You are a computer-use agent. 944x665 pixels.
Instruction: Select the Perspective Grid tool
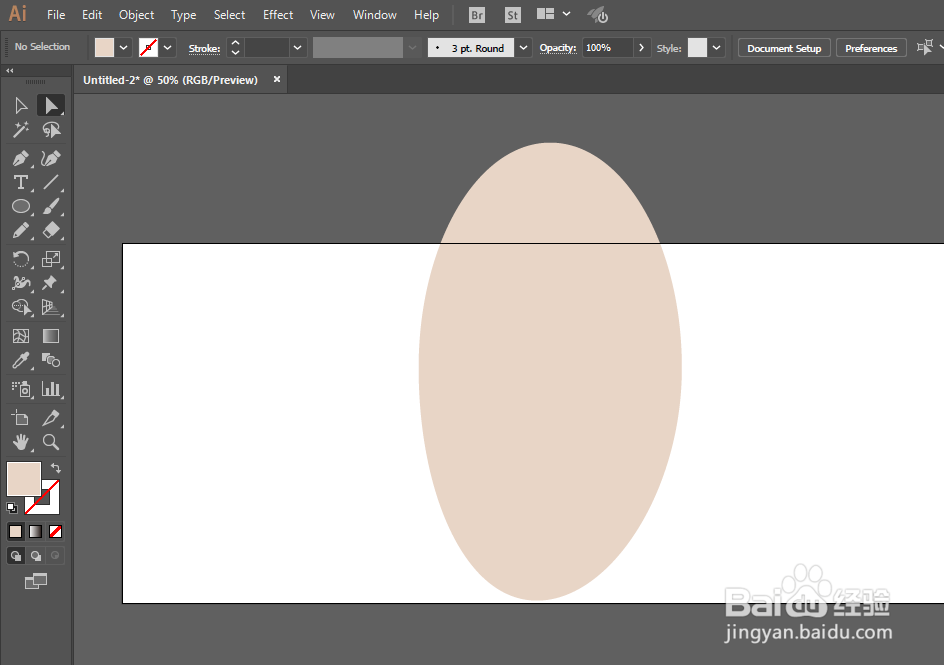tap(51, 307)
